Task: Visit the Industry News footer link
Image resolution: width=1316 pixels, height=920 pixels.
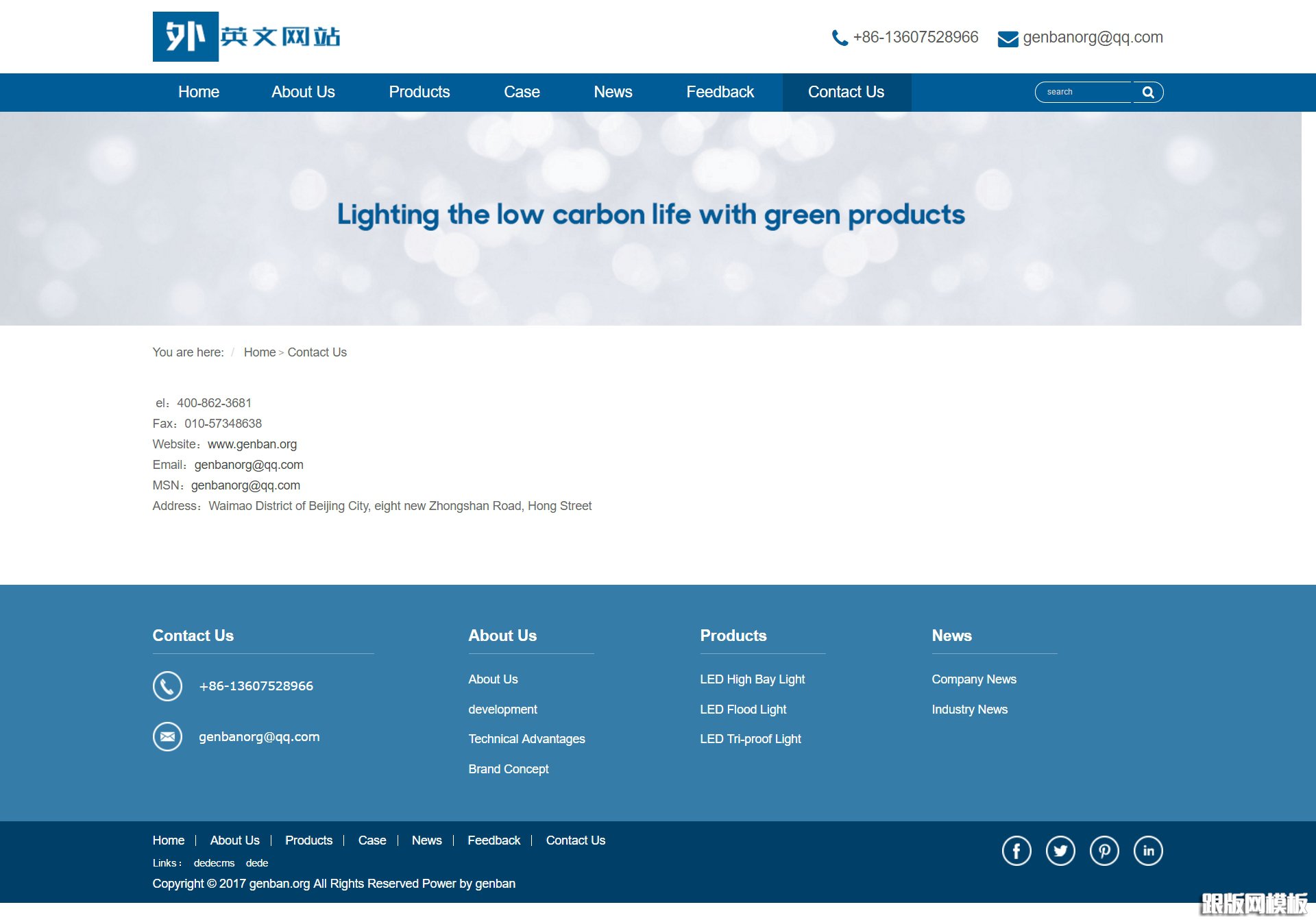Action: click(969, 710)
